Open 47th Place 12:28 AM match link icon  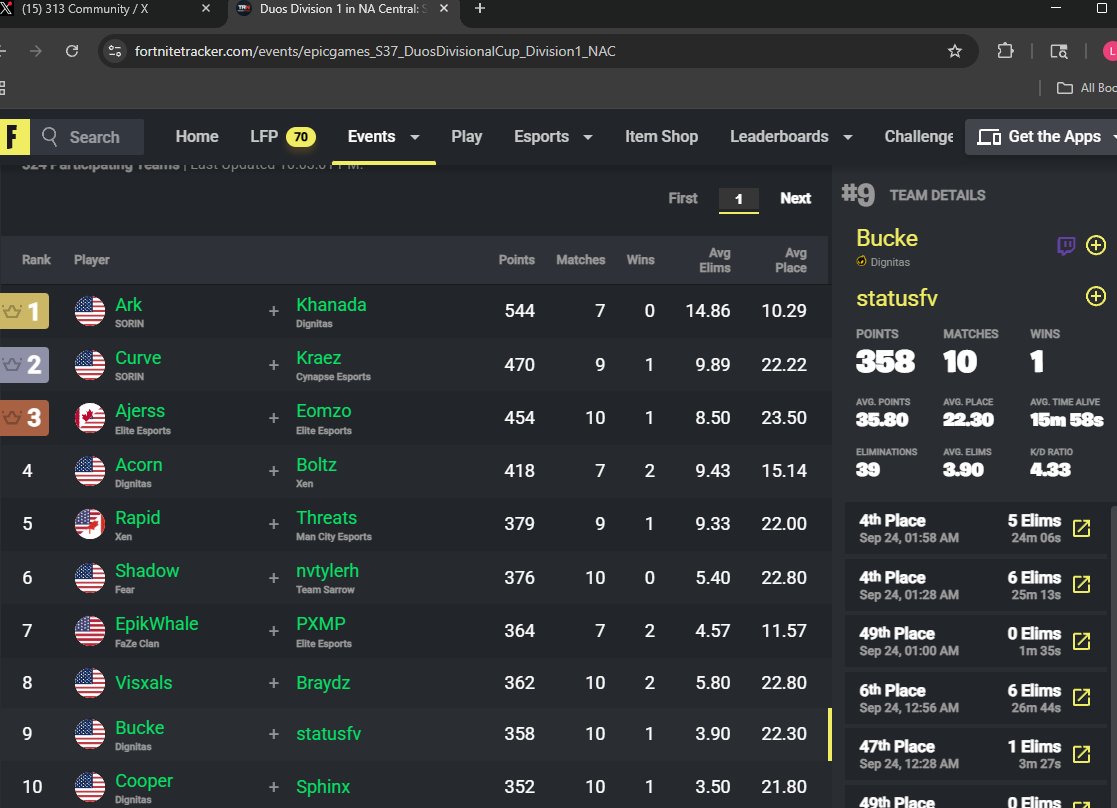pos(1081,753)
